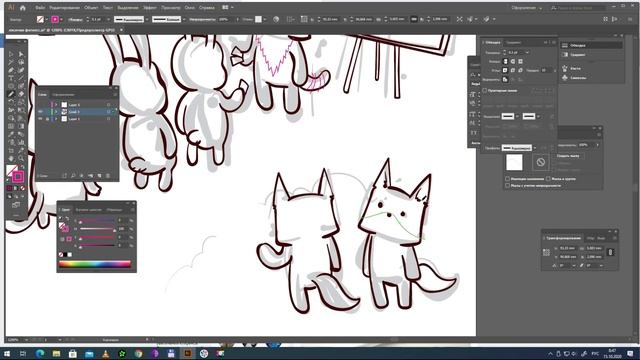Viewport: 640px width, 360px height.
Task: Open stroke color dropdown in control bar
Action: pos(61,19)
